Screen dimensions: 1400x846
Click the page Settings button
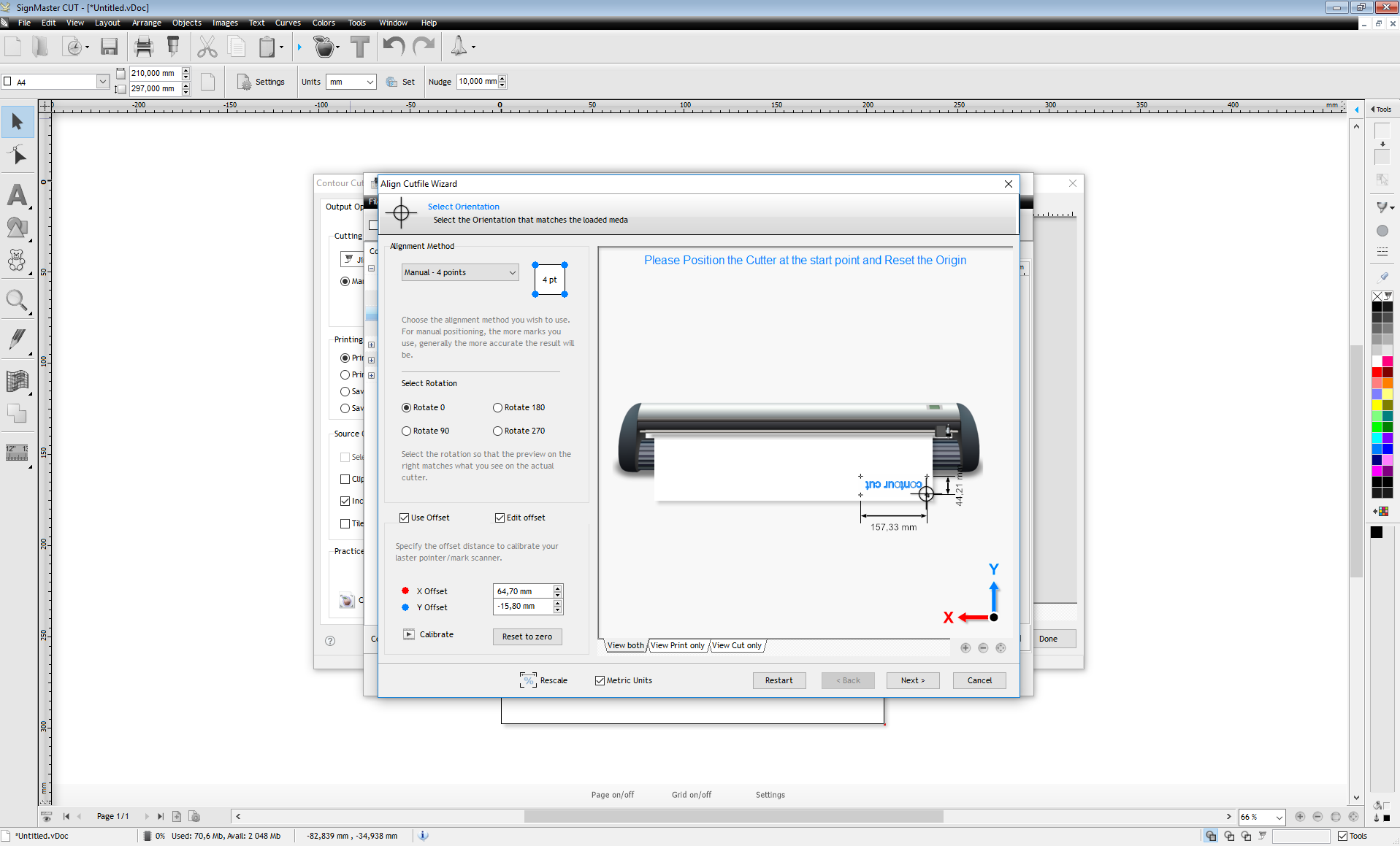(x=261, y=82)
